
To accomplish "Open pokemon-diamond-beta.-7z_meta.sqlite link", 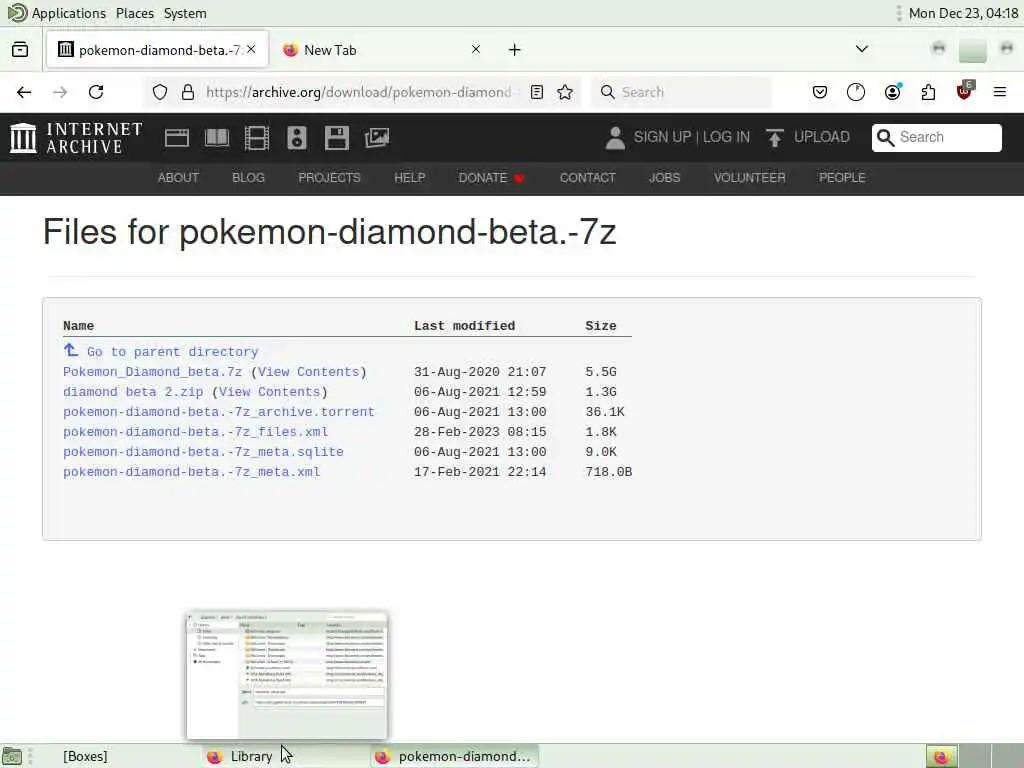I will coord(203,452).
